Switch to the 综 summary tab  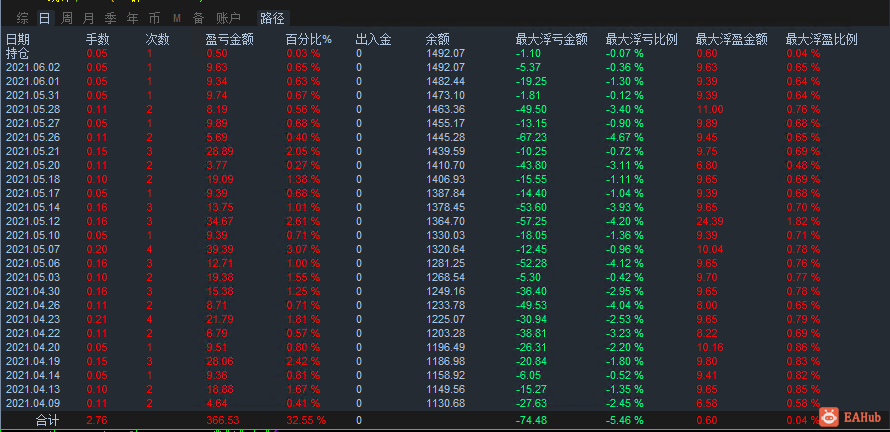(x=23, y=18)
